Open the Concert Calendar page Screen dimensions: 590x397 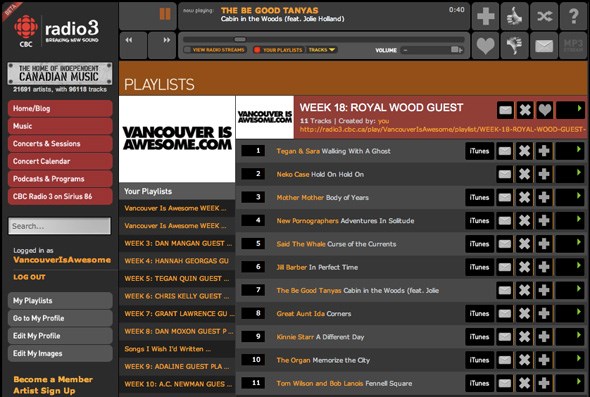coord(60,161)
